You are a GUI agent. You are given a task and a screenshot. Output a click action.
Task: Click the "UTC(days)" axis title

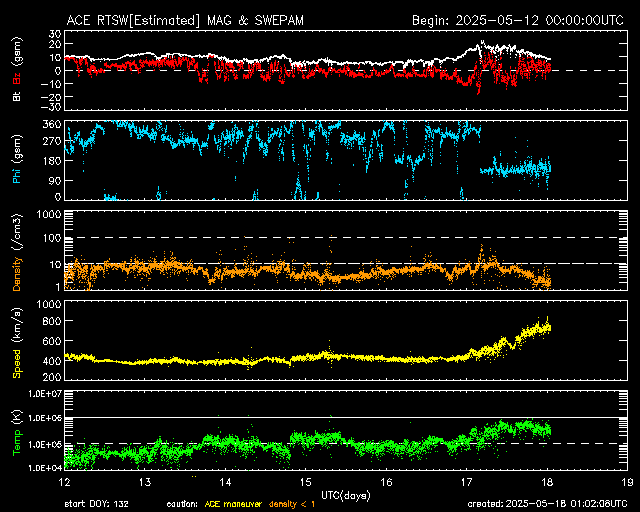click(346, 496)
